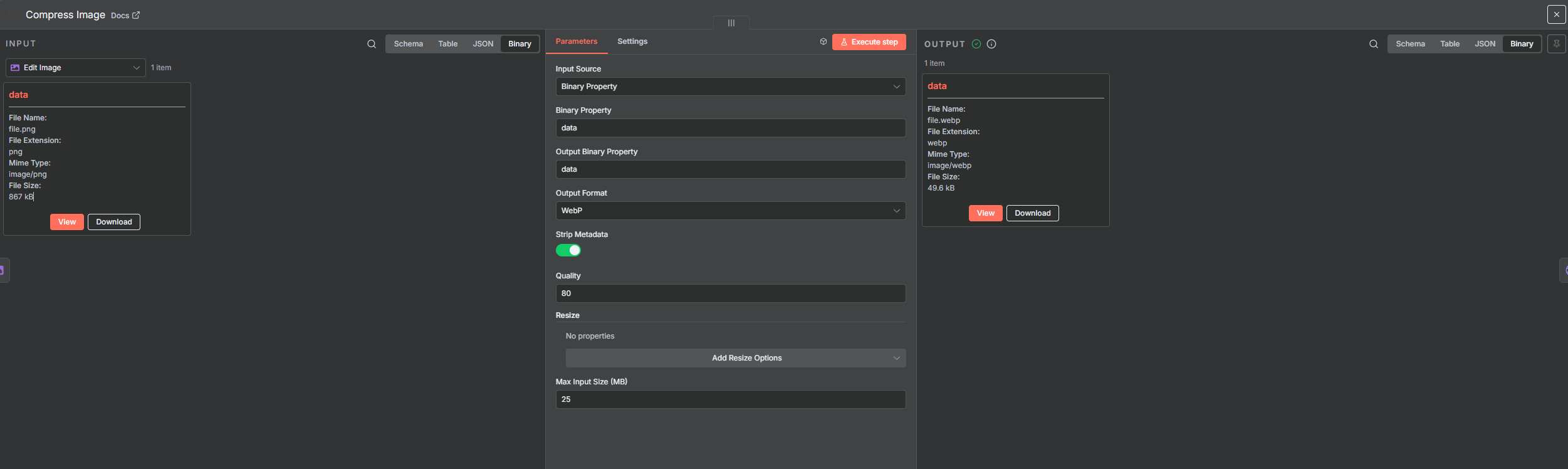The image size is (1568, 469).
Task: Download the input file.png
Action: tap(114, 222)
